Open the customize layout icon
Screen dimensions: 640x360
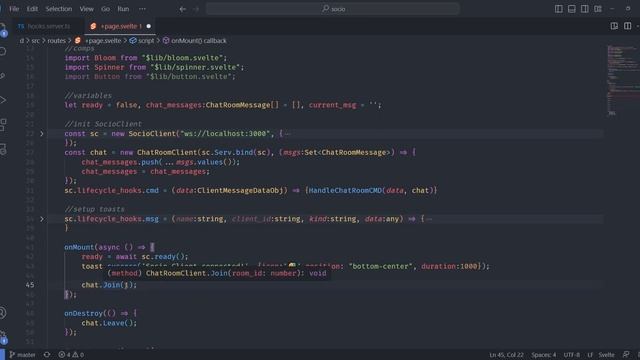(x=598, y=9)
